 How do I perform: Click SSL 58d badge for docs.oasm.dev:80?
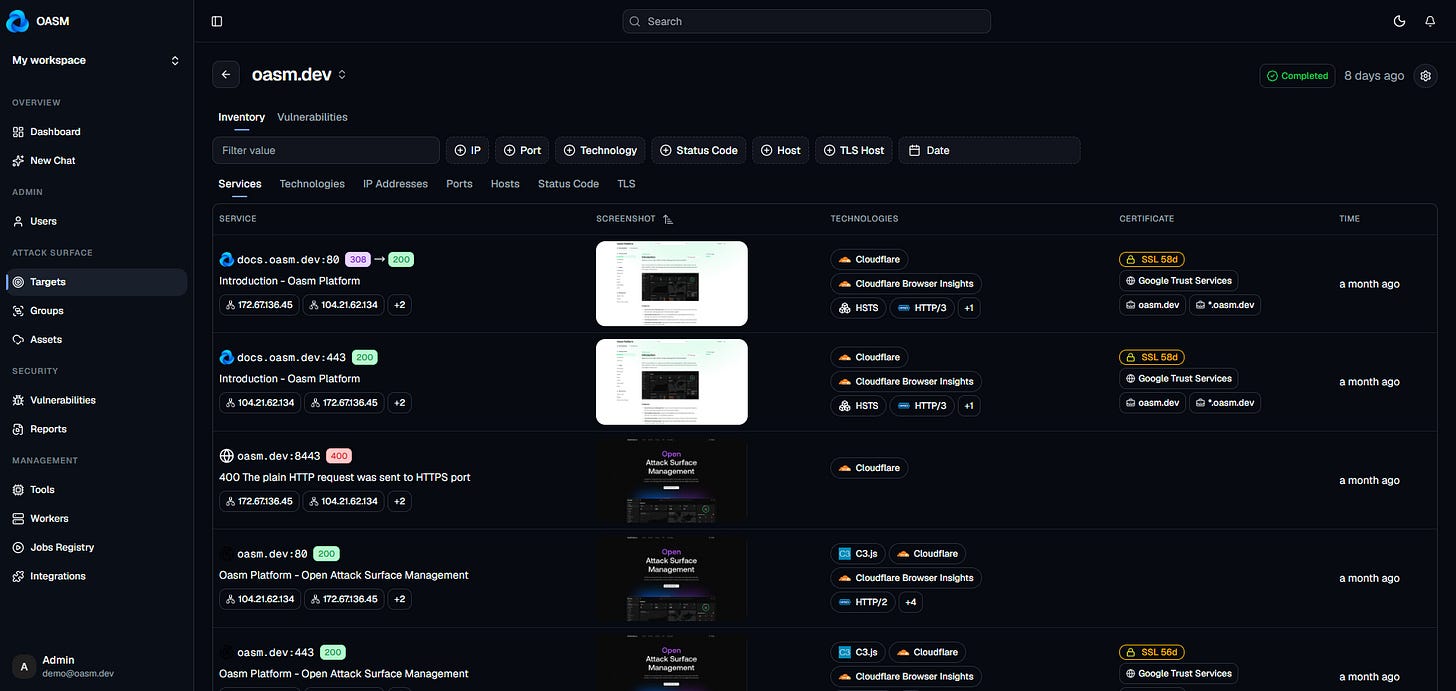tap(1152, 259)
